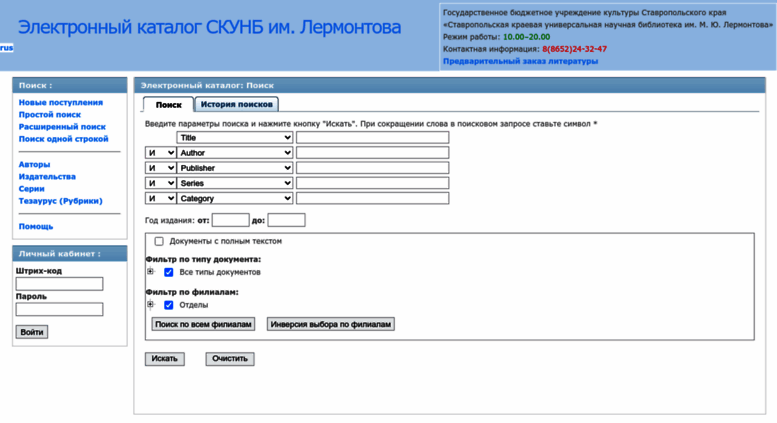Click Инверсия выбора по филиалам button
777x423 pixels.
tap(331, 324)
